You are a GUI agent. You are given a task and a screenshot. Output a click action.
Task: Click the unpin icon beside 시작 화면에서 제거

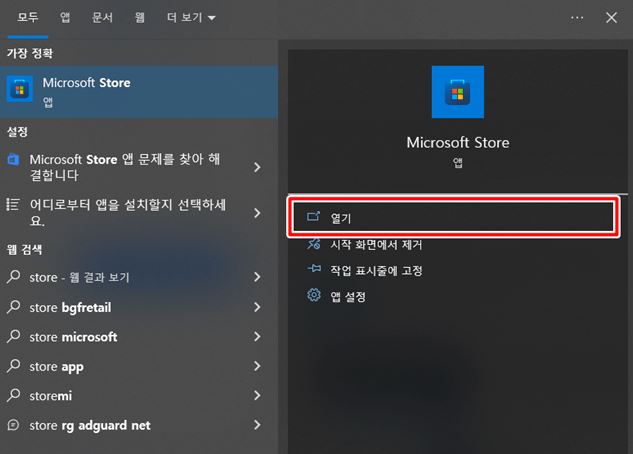click(314, 243)
